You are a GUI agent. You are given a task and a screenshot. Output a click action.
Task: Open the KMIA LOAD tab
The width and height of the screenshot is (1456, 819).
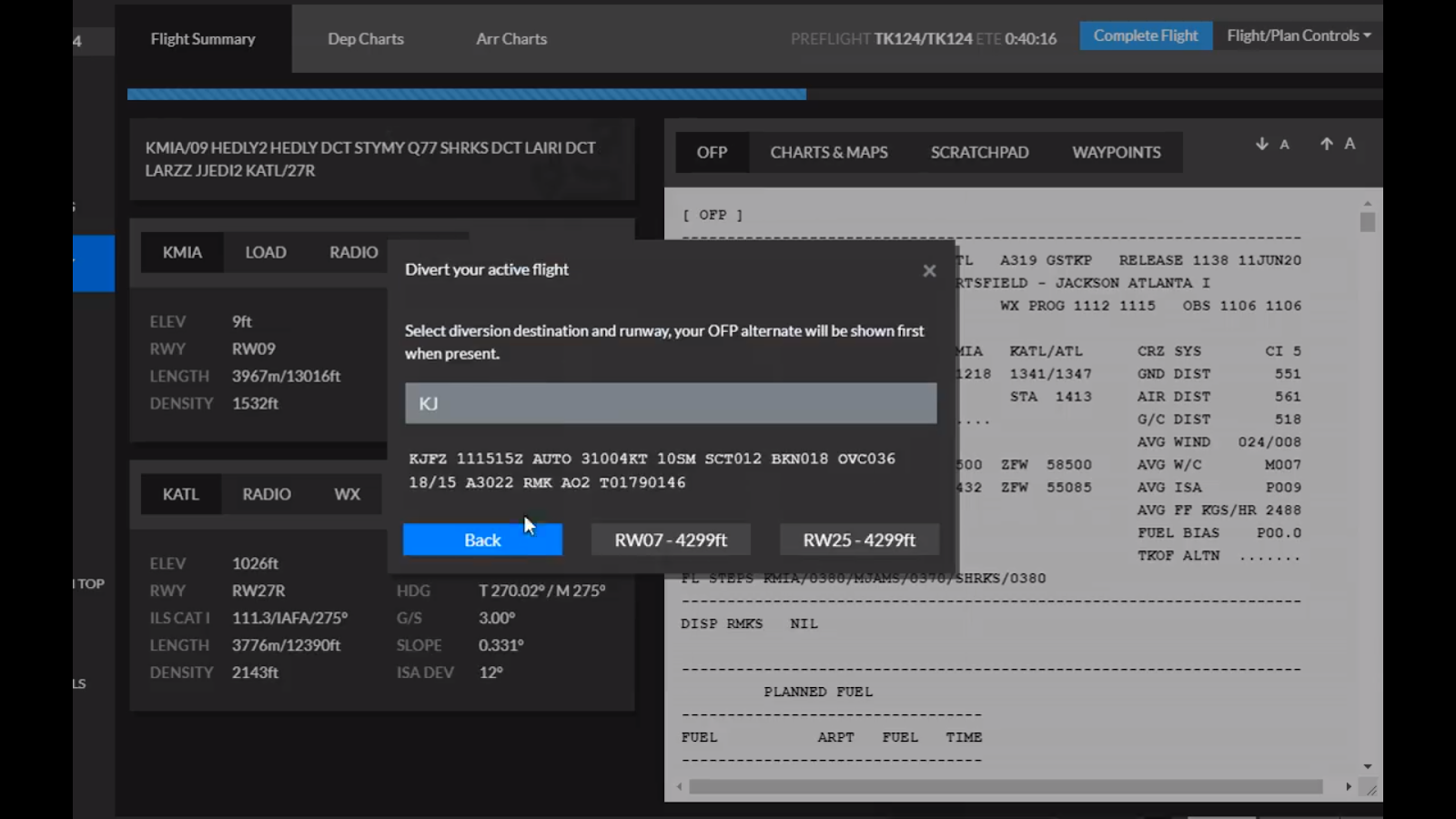265,252
